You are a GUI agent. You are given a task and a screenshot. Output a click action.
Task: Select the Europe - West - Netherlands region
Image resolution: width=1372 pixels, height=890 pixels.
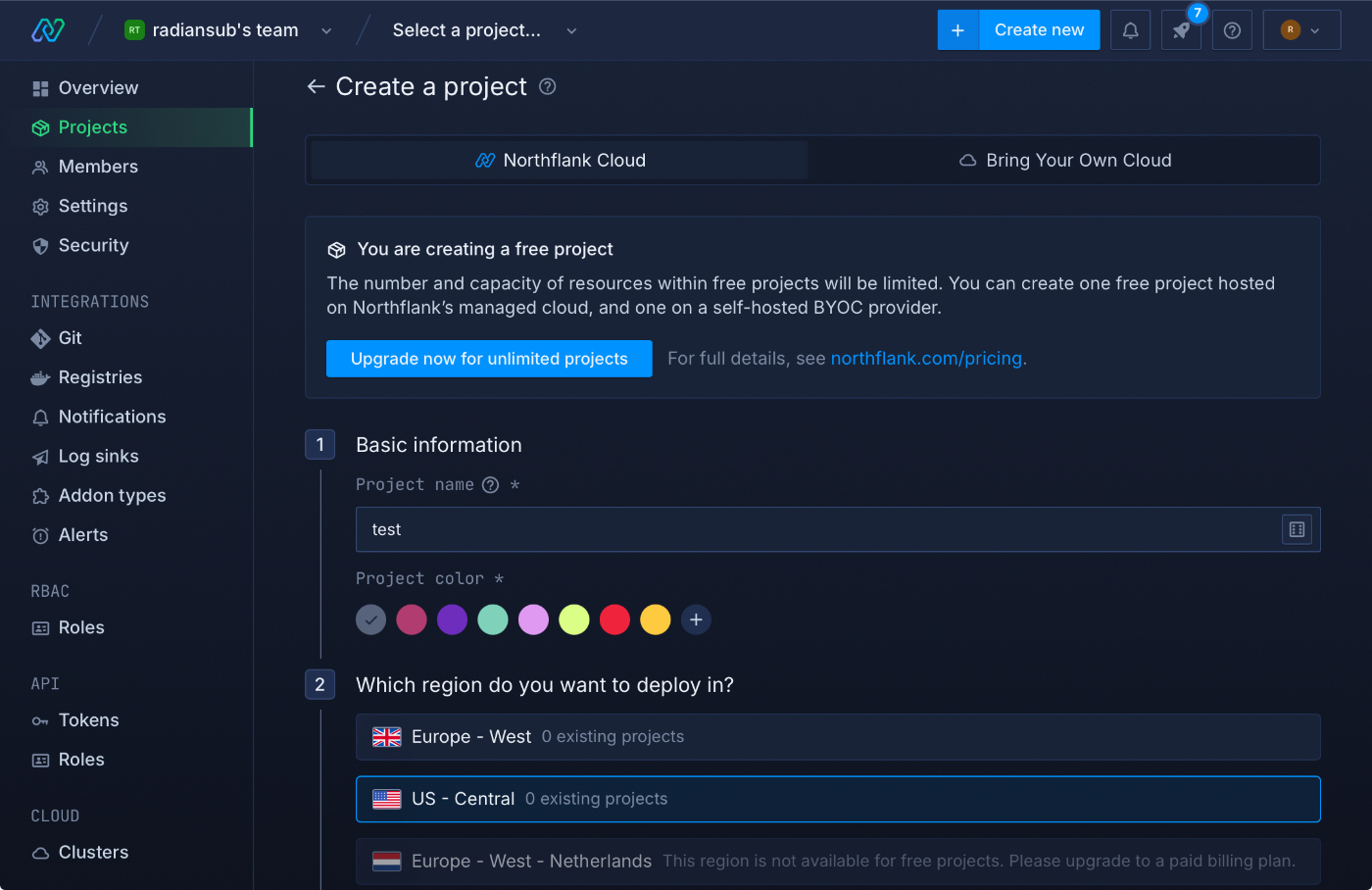click(x=838, y=862)
